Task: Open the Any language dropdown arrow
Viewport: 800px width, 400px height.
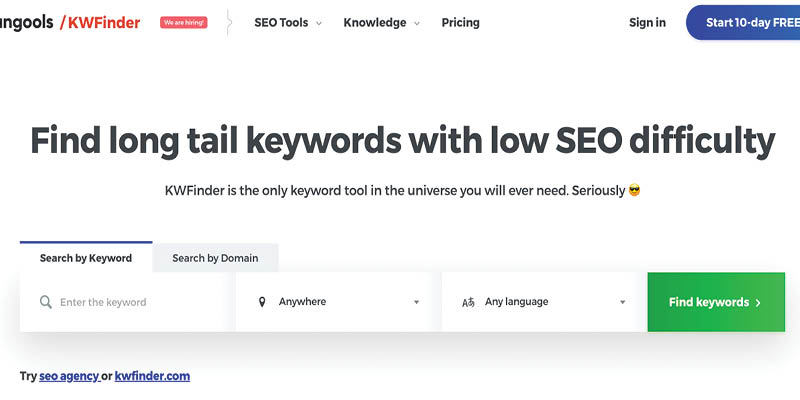Action: coord(622,302)
